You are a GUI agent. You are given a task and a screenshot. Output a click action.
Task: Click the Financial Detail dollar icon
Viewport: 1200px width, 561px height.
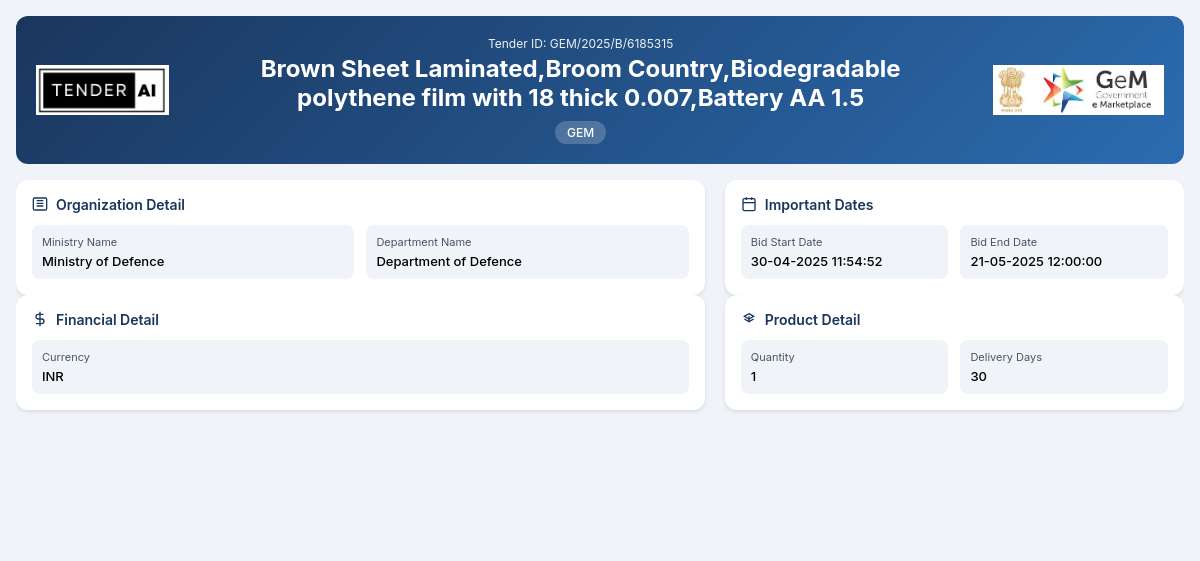40,319
